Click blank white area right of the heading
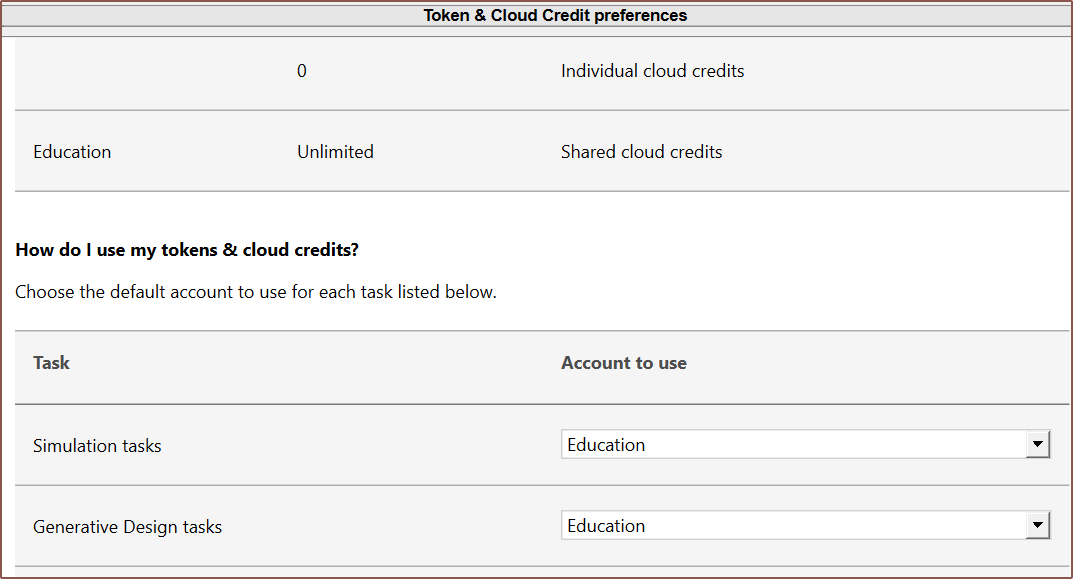This screenshot has height=579, width=1073. (700, 250)
